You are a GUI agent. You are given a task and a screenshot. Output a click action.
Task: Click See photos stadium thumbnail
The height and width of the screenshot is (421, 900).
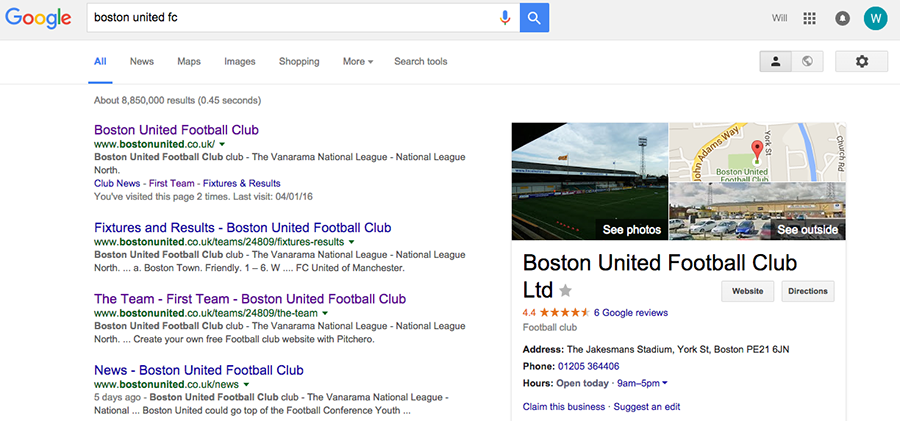pyautogui.click(x=589, y=181)
